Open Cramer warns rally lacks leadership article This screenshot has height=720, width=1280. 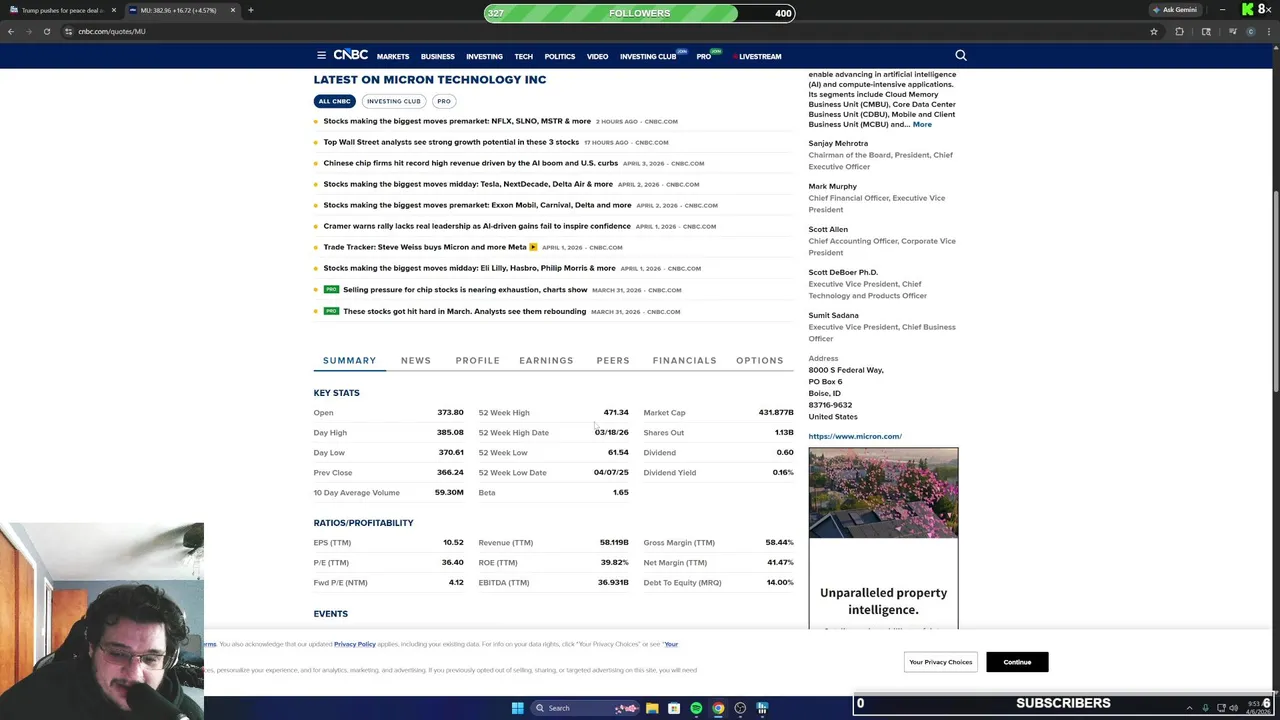click(x=477, y=226)
